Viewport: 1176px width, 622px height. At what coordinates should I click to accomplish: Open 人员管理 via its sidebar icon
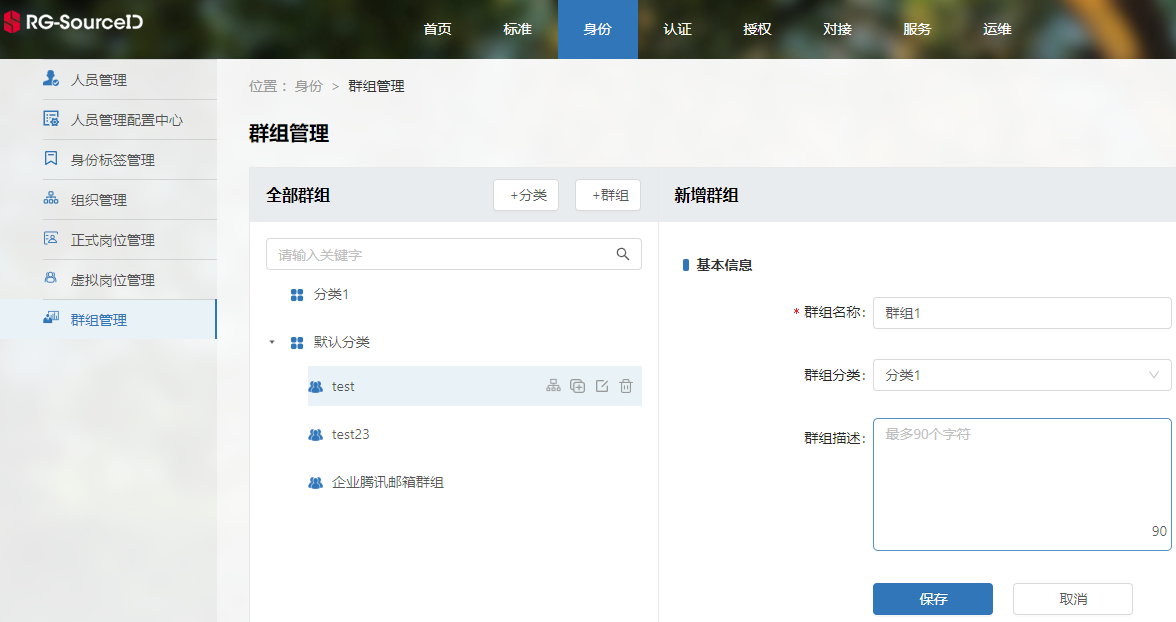coord(51,78)
